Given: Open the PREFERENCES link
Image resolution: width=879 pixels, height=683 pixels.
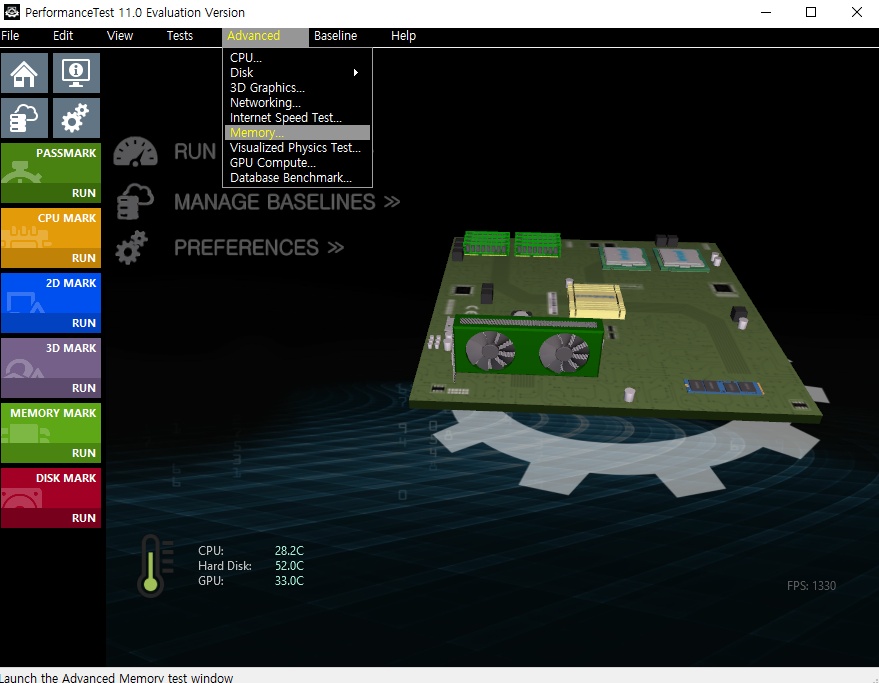Looking at the screenshot, I should [259, 247].
